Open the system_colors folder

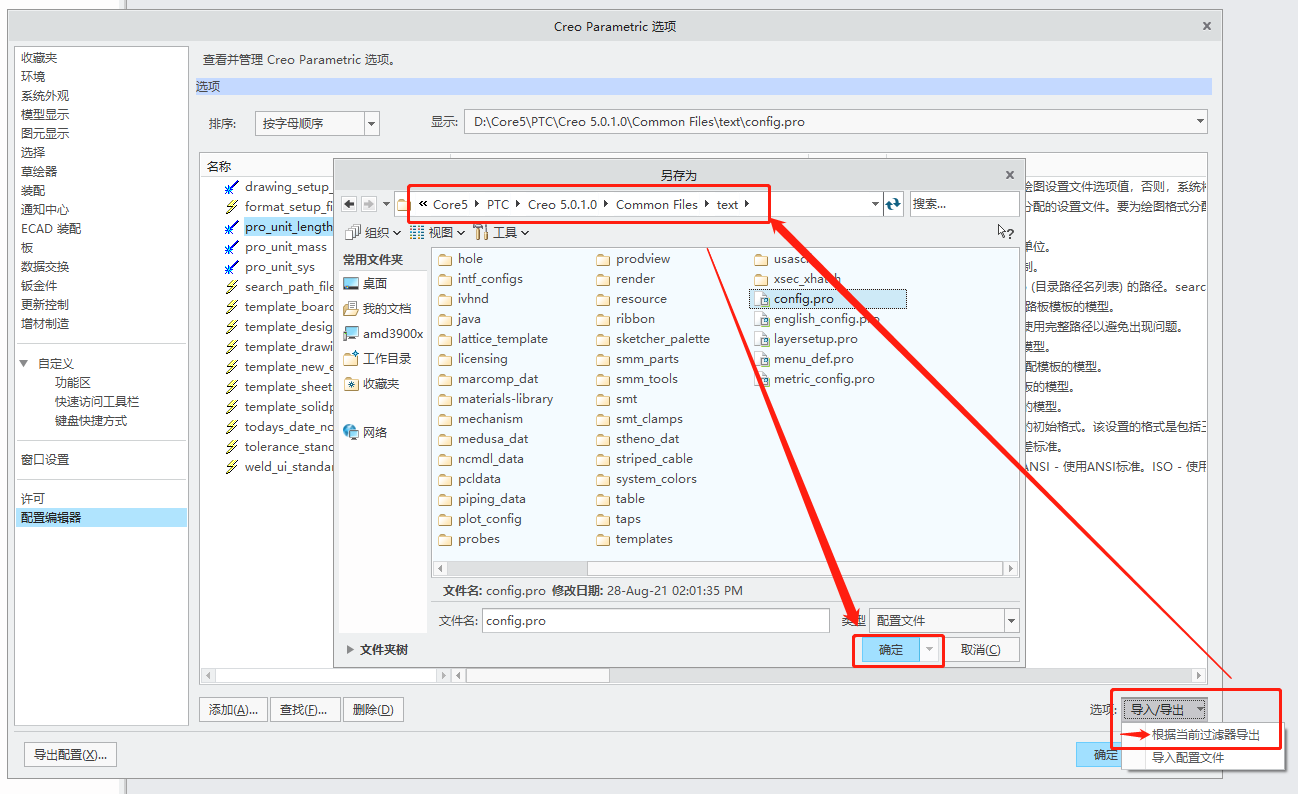click(x=646, y=479)
